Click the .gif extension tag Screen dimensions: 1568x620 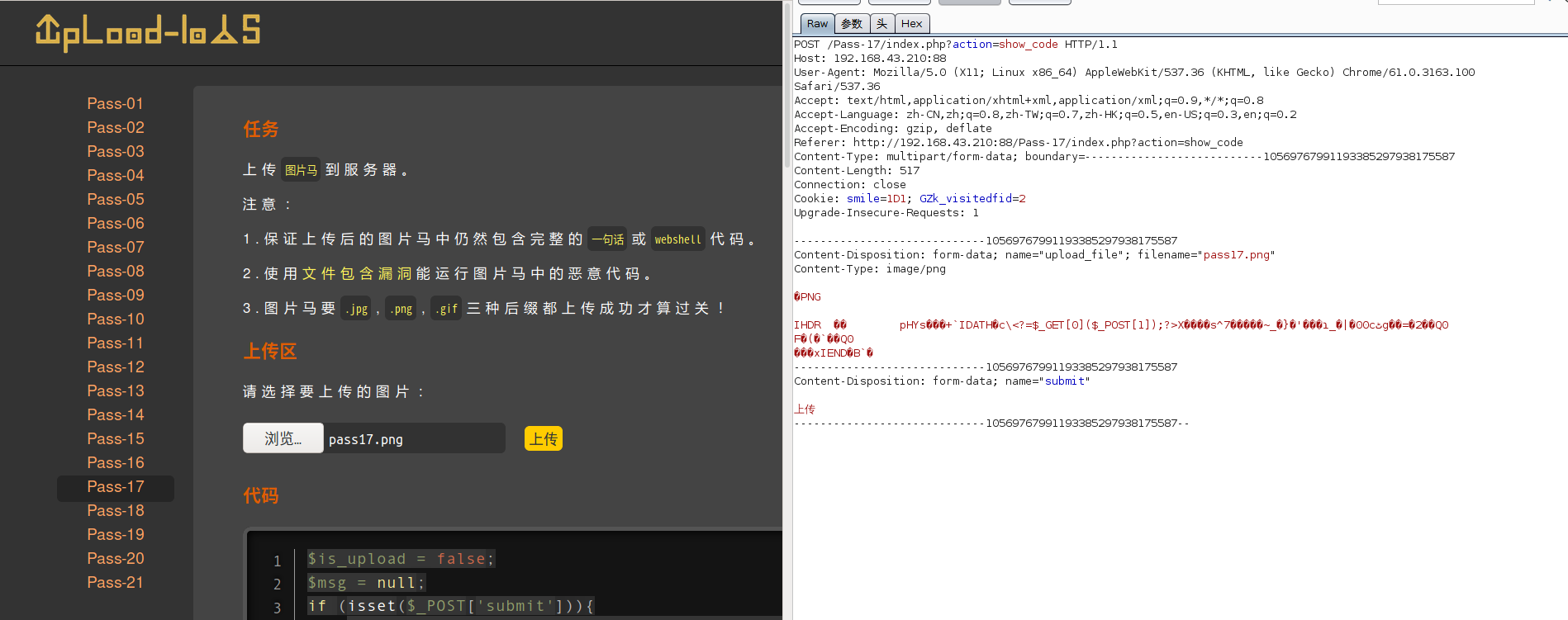tap(446, 309)
